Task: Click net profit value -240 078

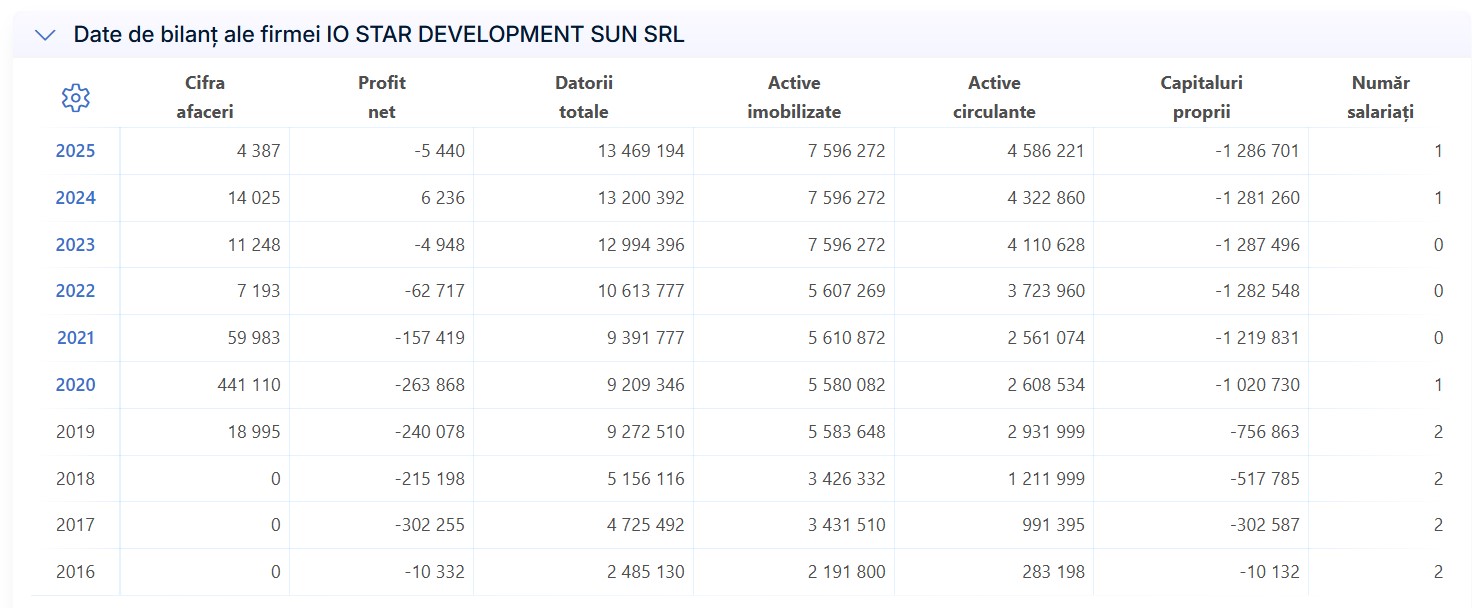Action: (x=430, y=432)
